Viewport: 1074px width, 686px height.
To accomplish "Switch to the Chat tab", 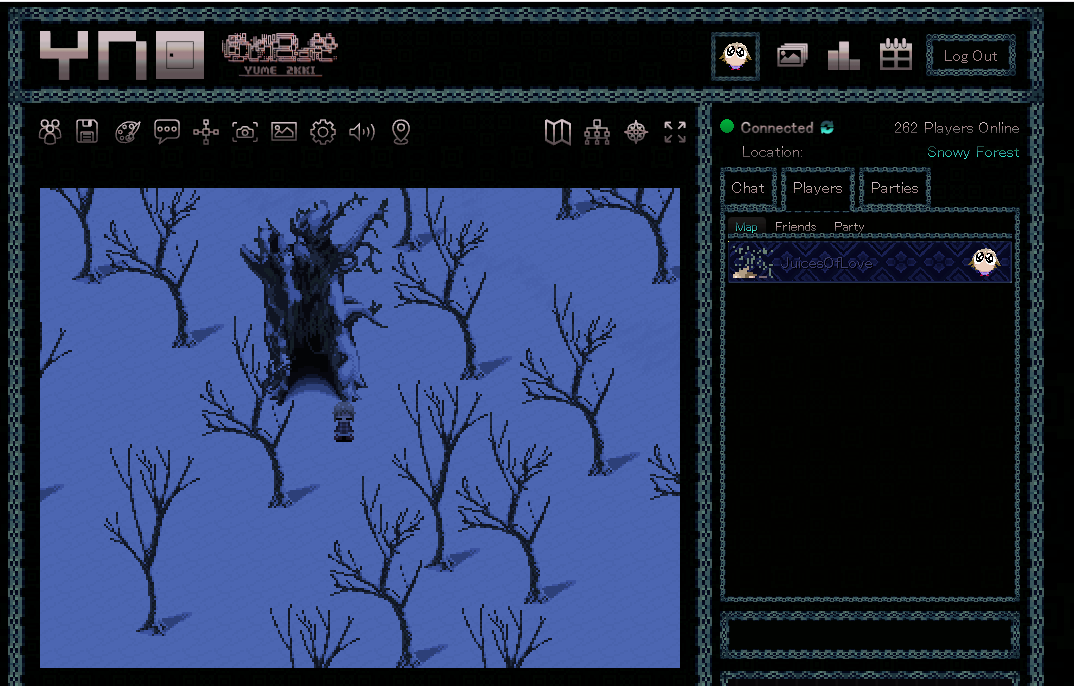I will point(748,188).
